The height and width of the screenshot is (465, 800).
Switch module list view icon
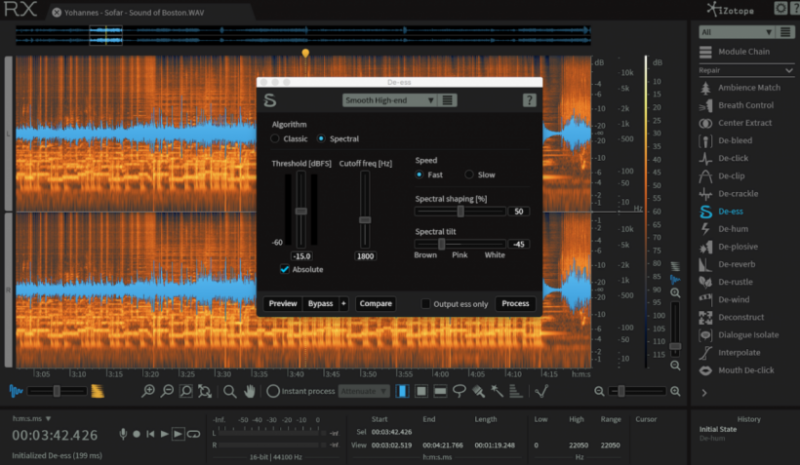(x=785, y=32)
